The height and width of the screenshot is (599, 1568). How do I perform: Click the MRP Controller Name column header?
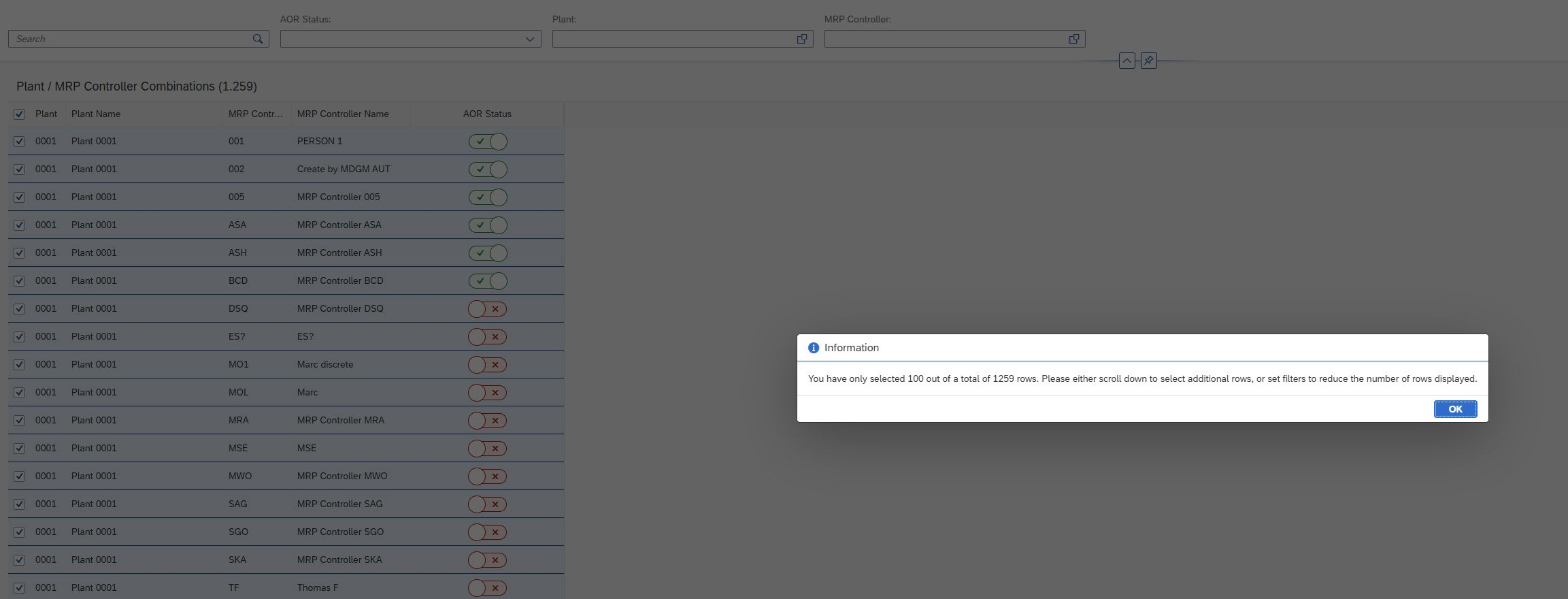[x=343, y=114]
